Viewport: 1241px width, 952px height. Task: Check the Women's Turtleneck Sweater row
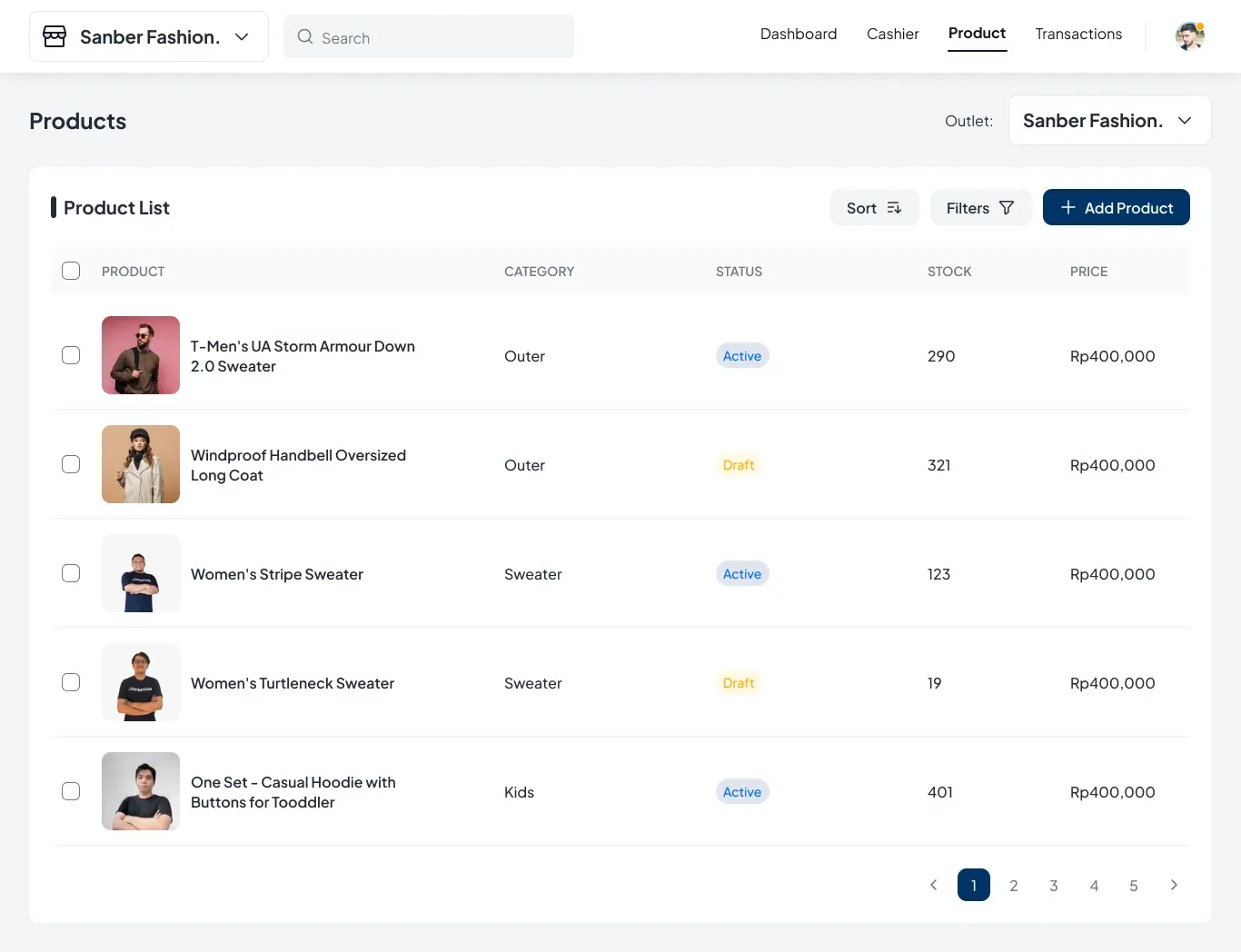(71, 682)
